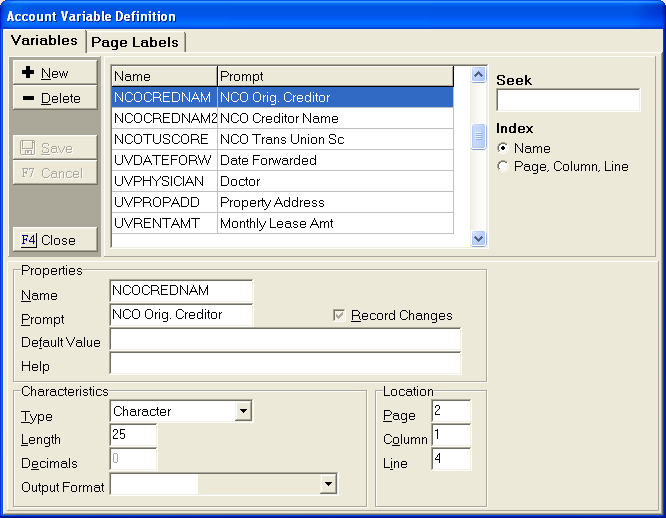Click the F4 Close button
Image resolution: width=666 pixels, height=518 pixels.
[x=54, y=240]
